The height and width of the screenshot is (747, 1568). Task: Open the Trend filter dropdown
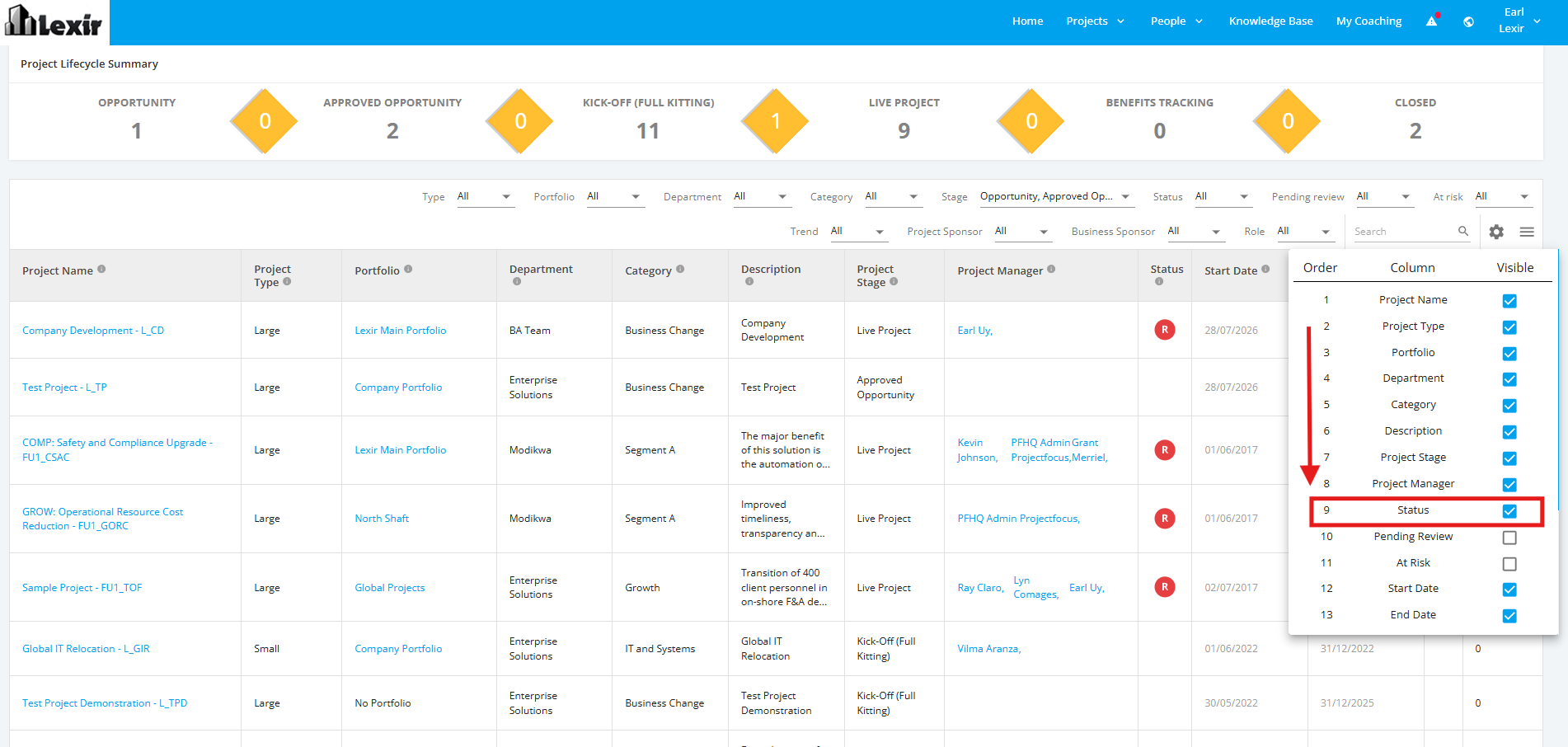859,231
